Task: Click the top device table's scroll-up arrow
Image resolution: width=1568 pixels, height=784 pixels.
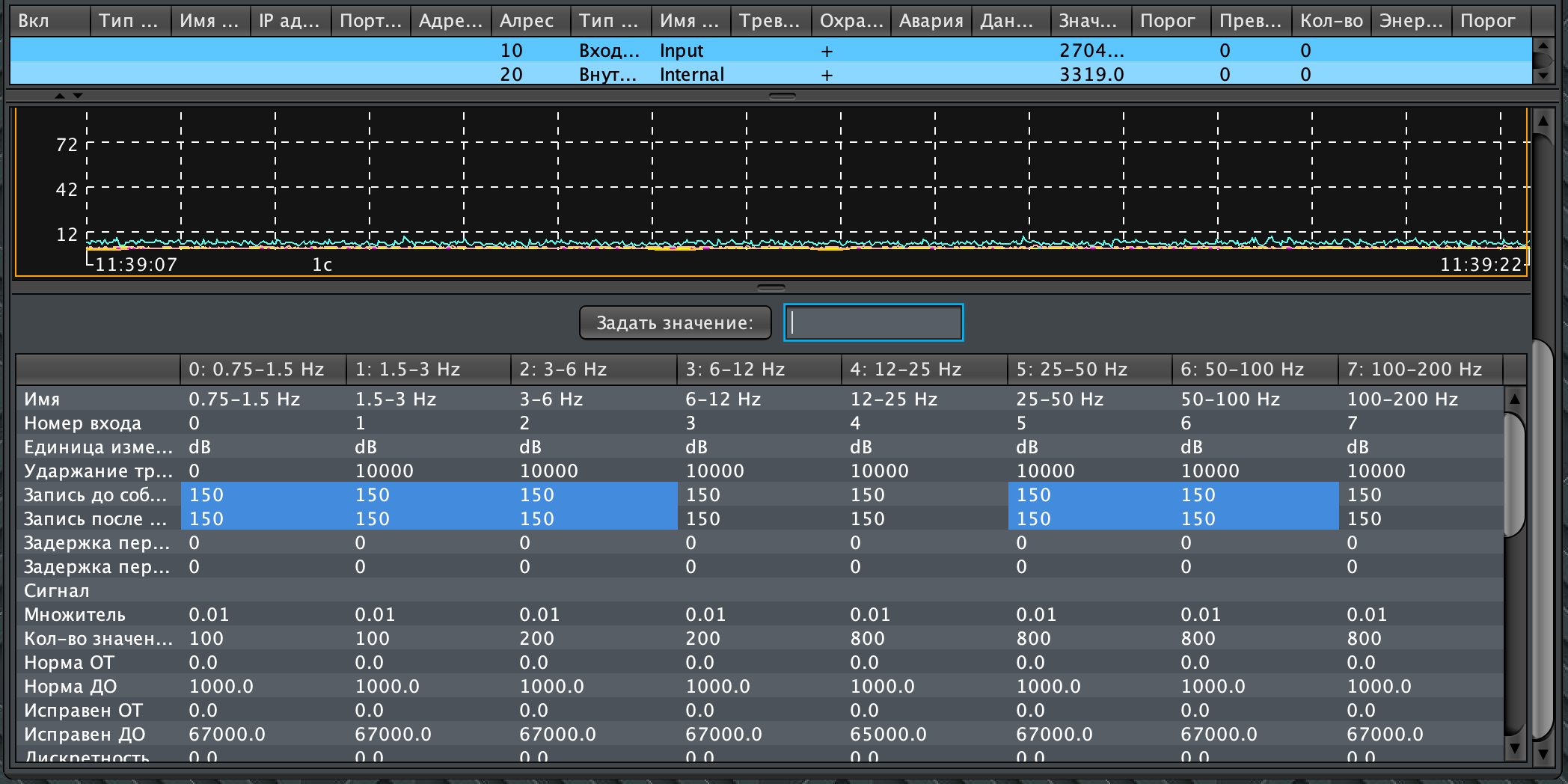Action: 1542,46
